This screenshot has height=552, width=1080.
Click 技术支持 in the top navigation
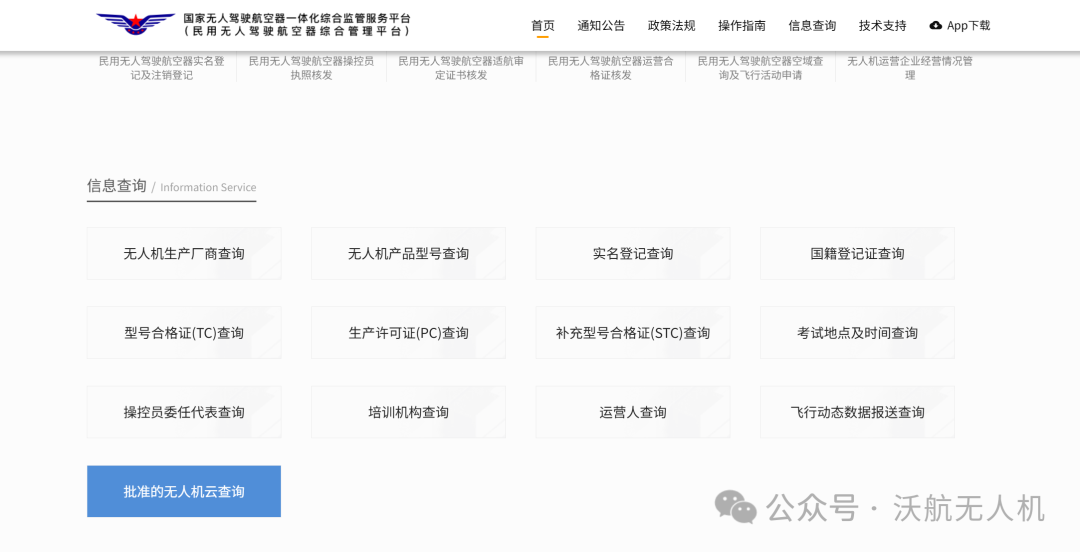click(882, 26)
